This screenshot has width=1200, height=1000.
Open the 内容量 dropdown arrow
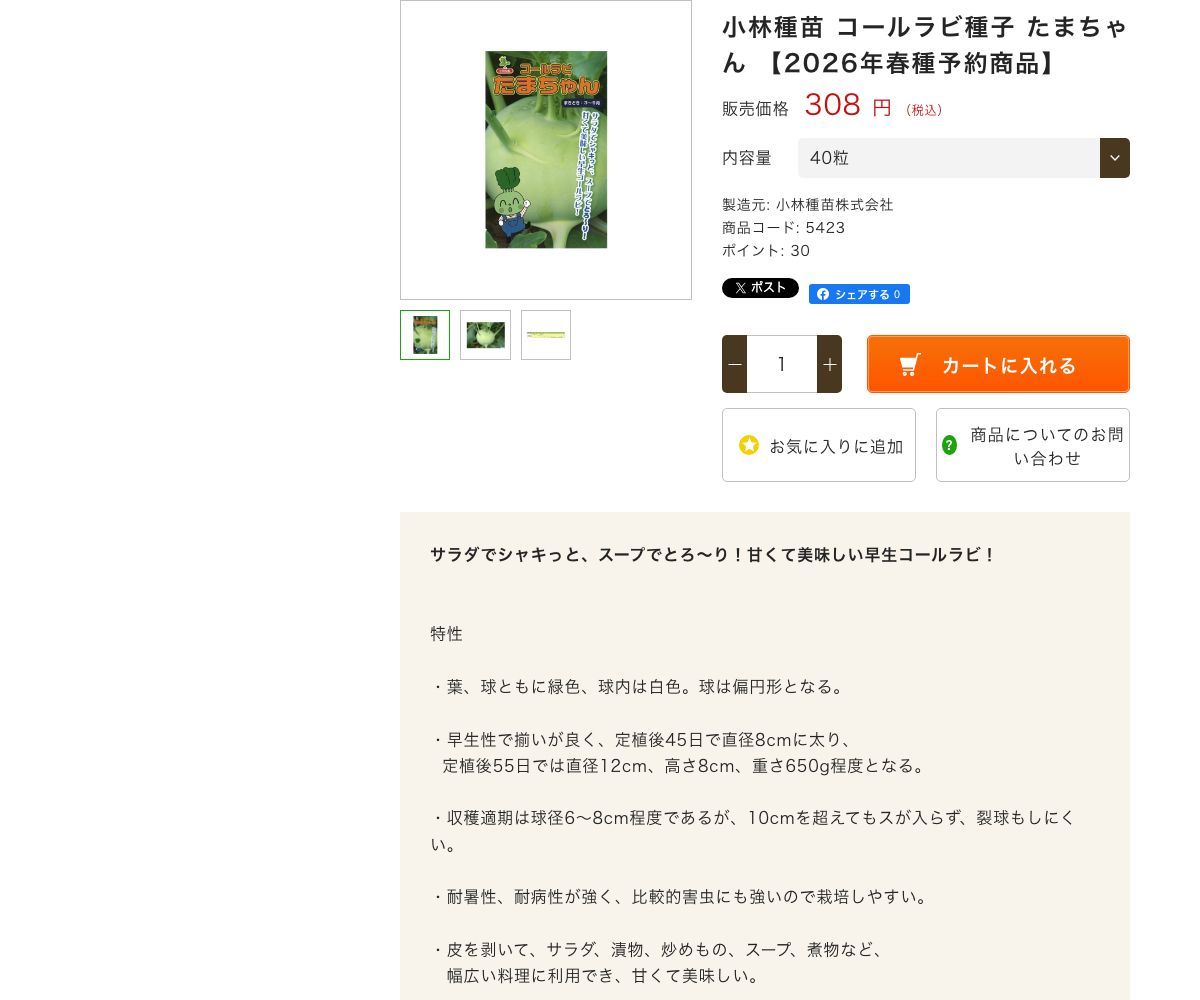coord(1115,158)
